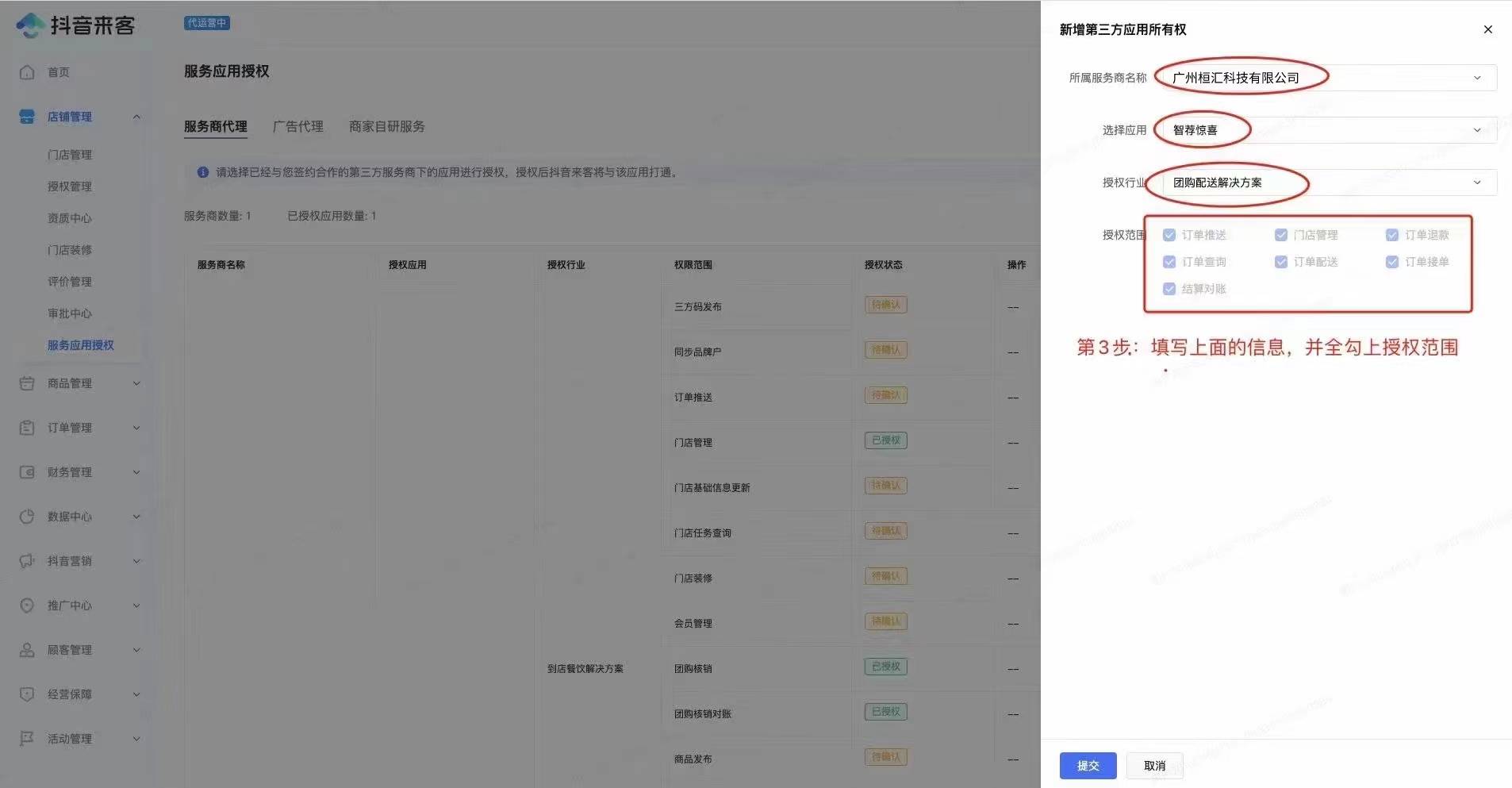Open the 选择应用 dropdown
Image resolution: width=1512 pixels, height=788 pixels.
pyautogui.click(x=1325, y=130)
